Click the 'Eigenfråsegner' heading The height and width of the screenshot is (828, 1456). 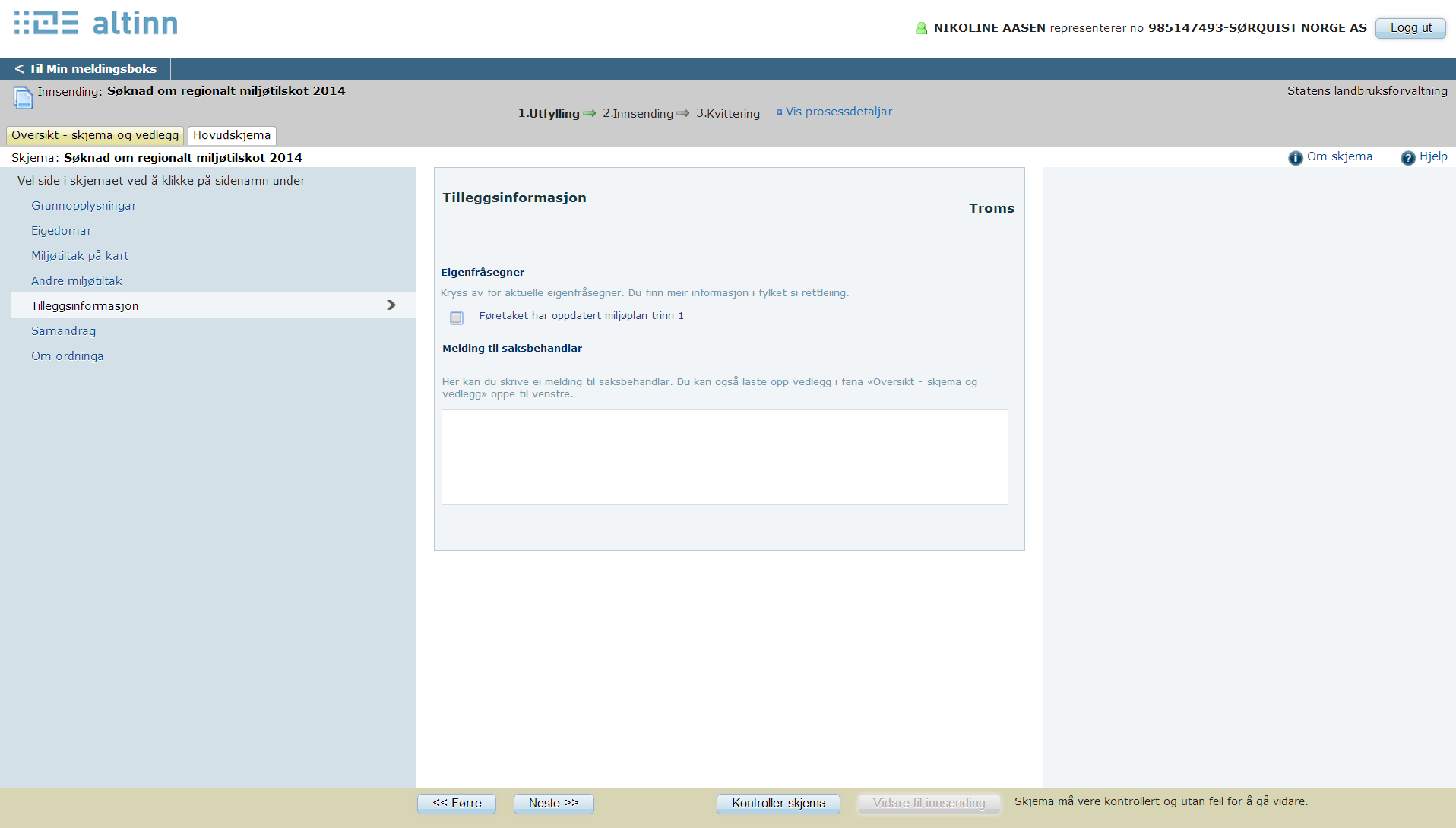point(483,272)
